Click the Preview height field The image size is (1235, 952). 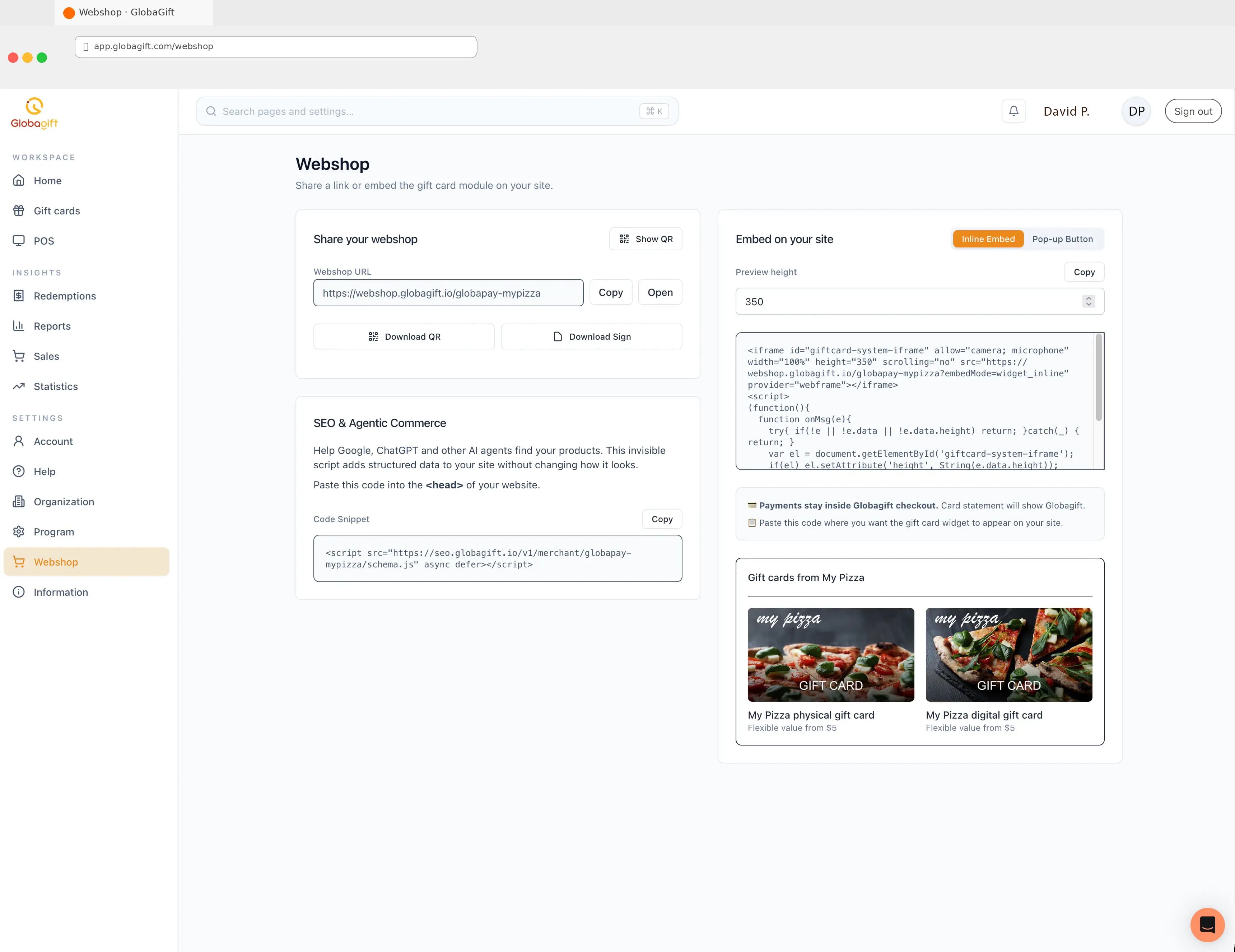coord(919,302)
